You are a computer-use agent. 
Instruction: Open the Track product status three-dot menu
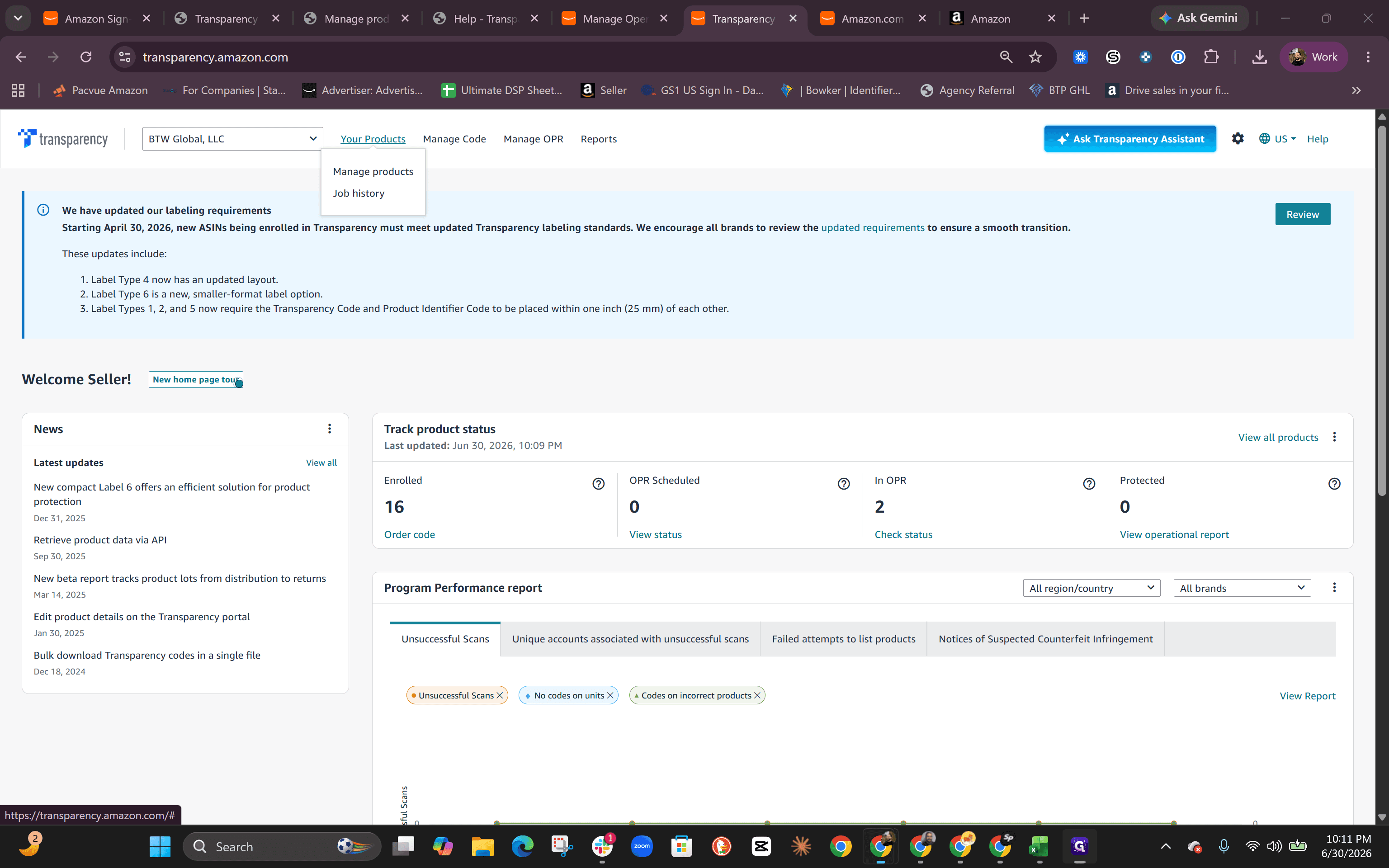click(1334, 437)
